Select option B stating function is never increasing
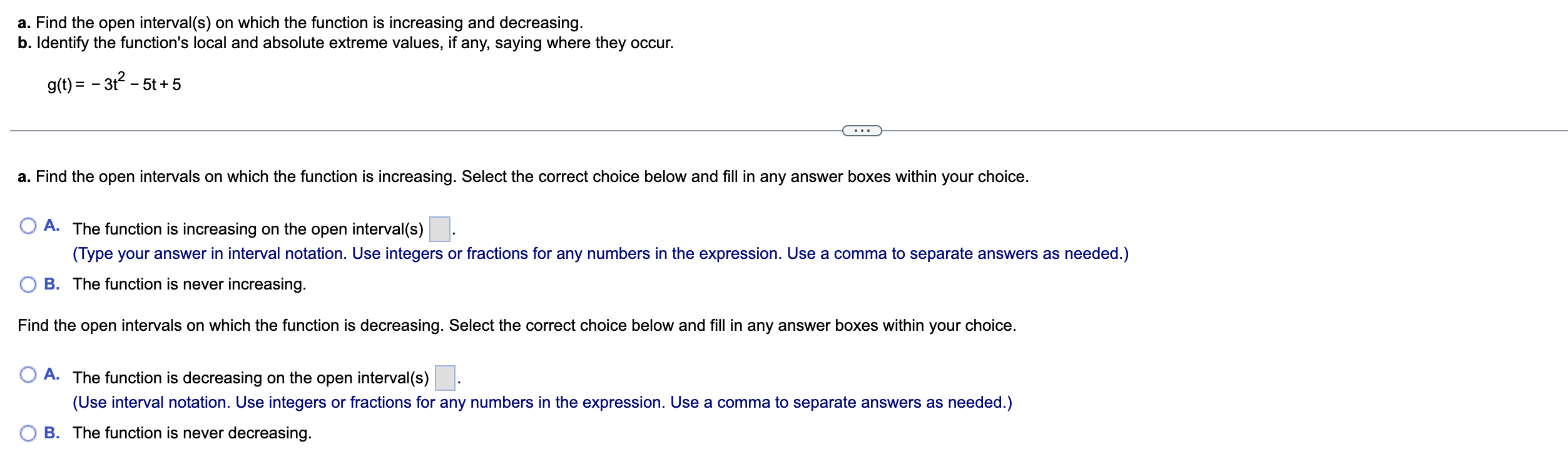The height and width of the screenshot is (459, 1568). (x=29, y=284)
